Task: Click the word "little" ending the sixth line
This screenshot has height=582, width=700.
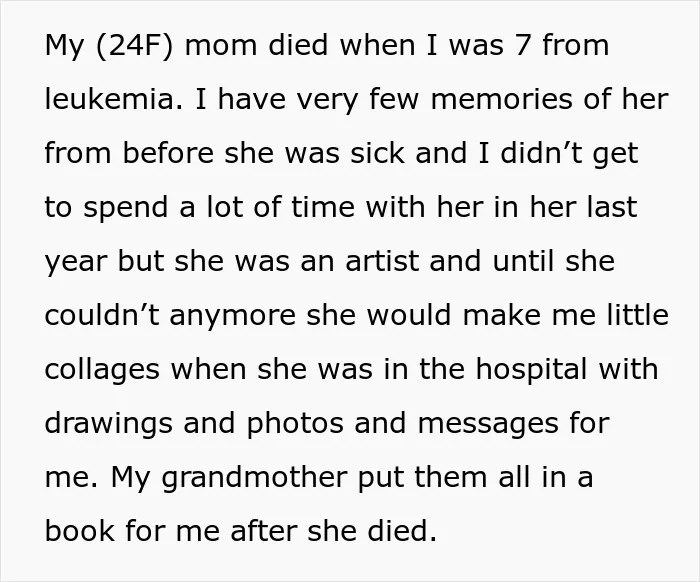Action: click(638, 314)
